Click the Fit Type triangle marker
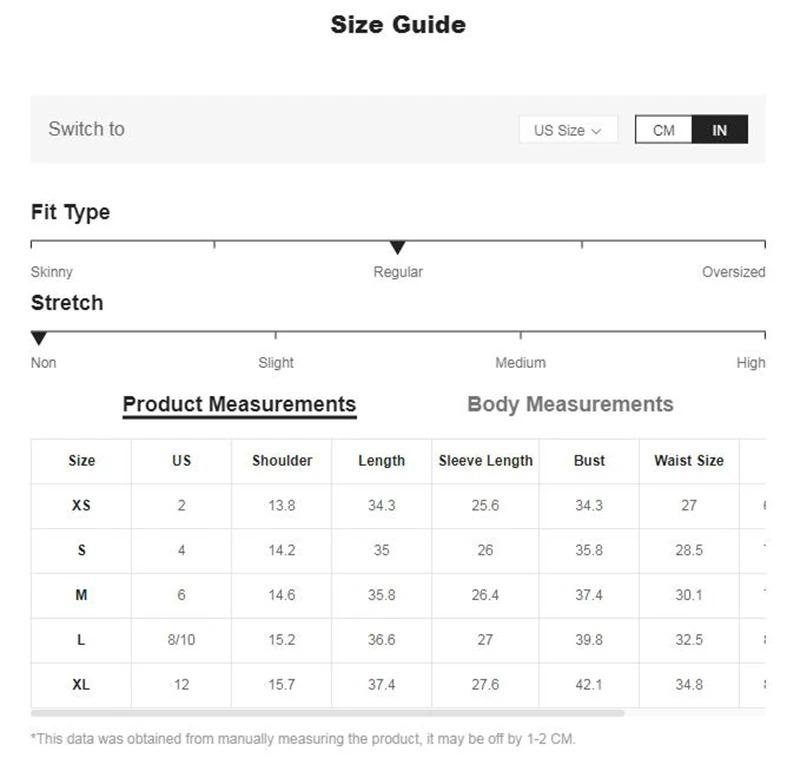The height and width of the screenshot is (778, 800). click(x=397, y=247)
